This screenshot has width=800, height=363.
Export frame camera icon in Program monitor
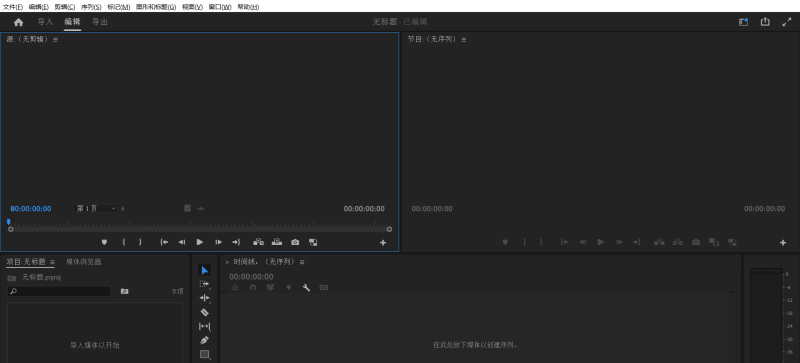(696, 242)
